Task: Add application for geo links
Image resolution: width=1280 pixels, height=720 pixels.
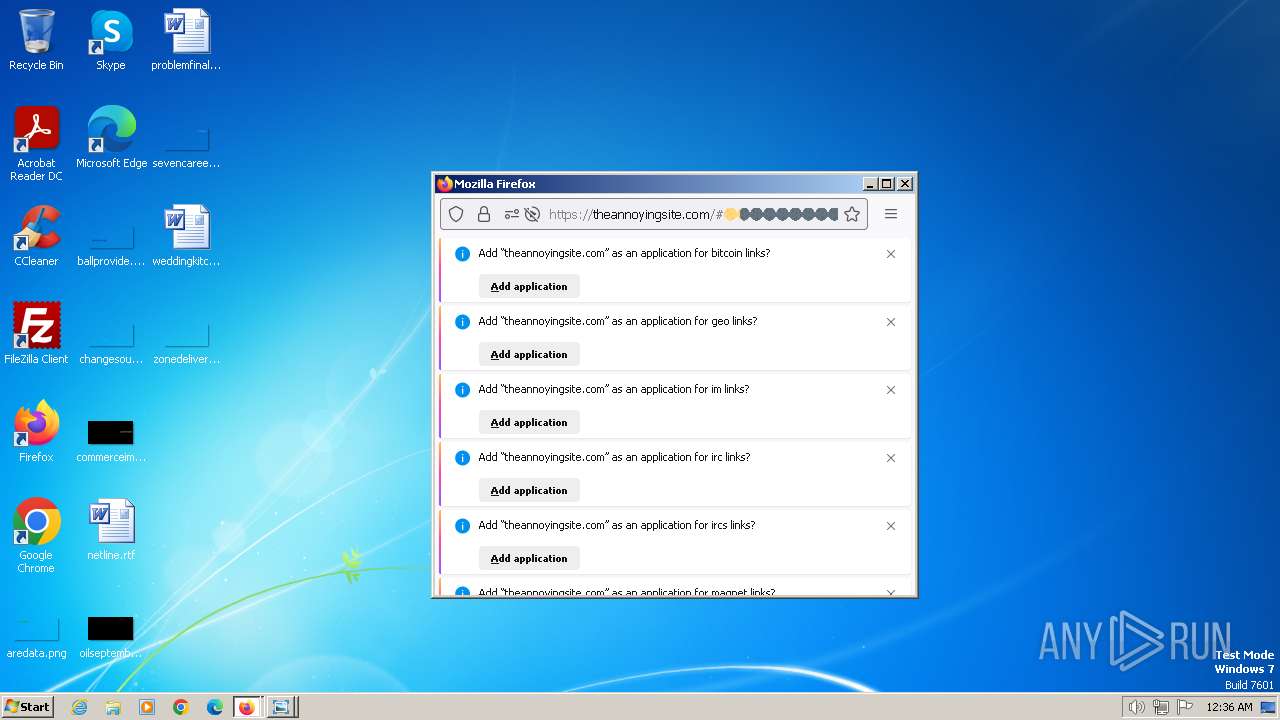Action: (529, 354)
